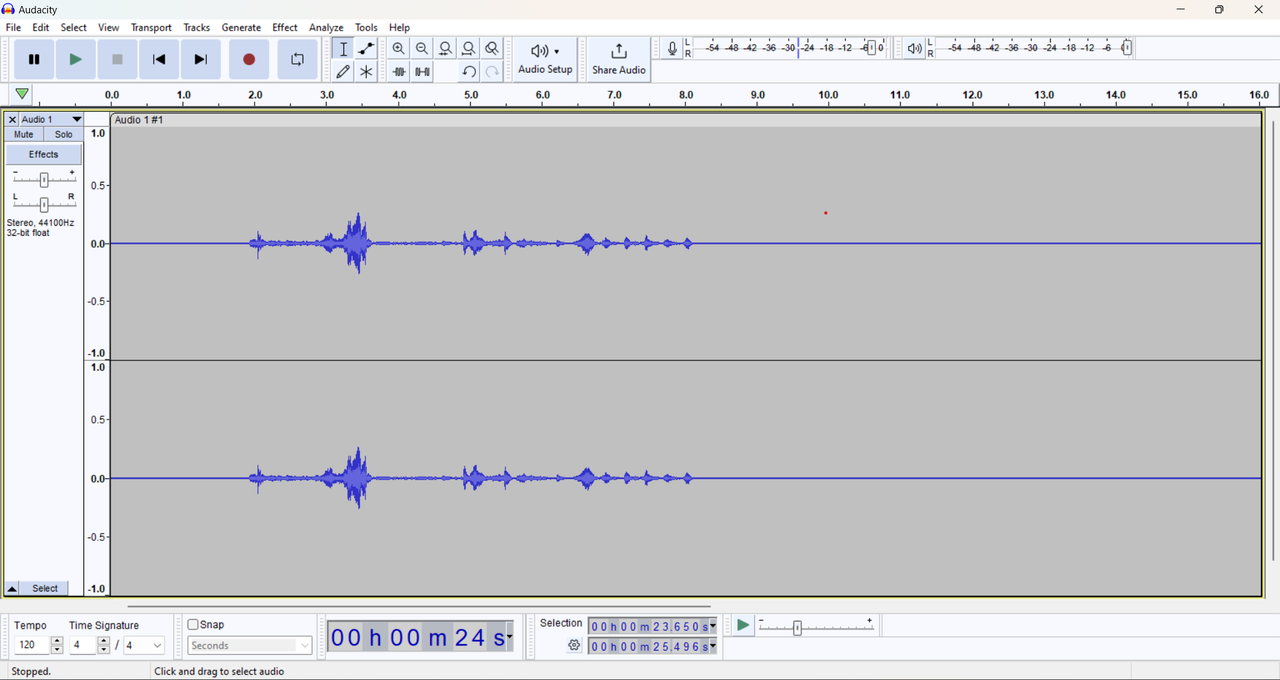Adjust the Audio 1 gain slider
The image size is (1280, 680).
coord(44,180)
